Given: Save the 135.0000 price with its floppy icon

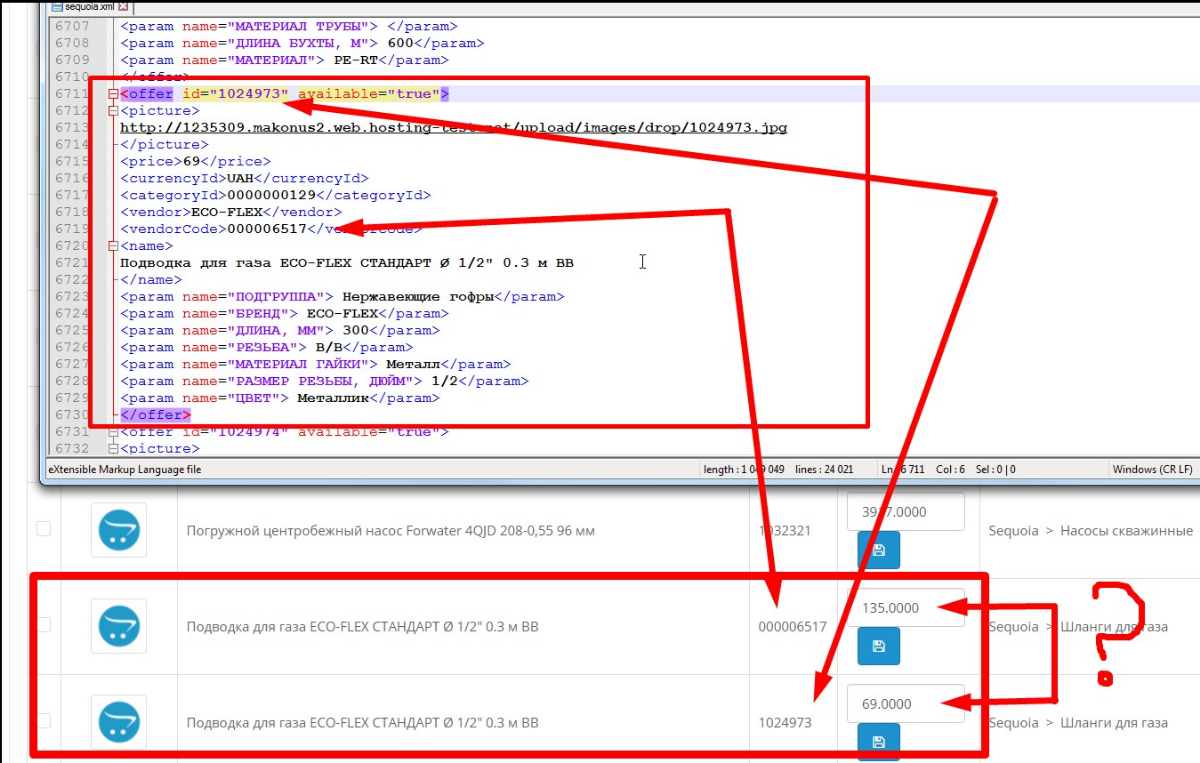Looking at the screenshot, I should coord(878,646).
